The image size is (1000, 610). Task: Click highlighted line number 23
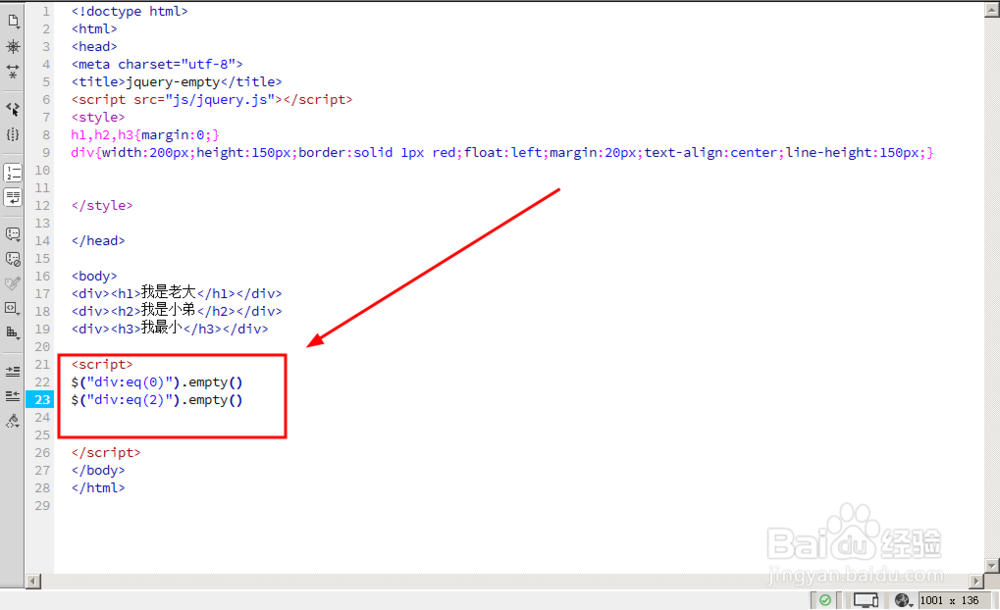coord(42,399)
